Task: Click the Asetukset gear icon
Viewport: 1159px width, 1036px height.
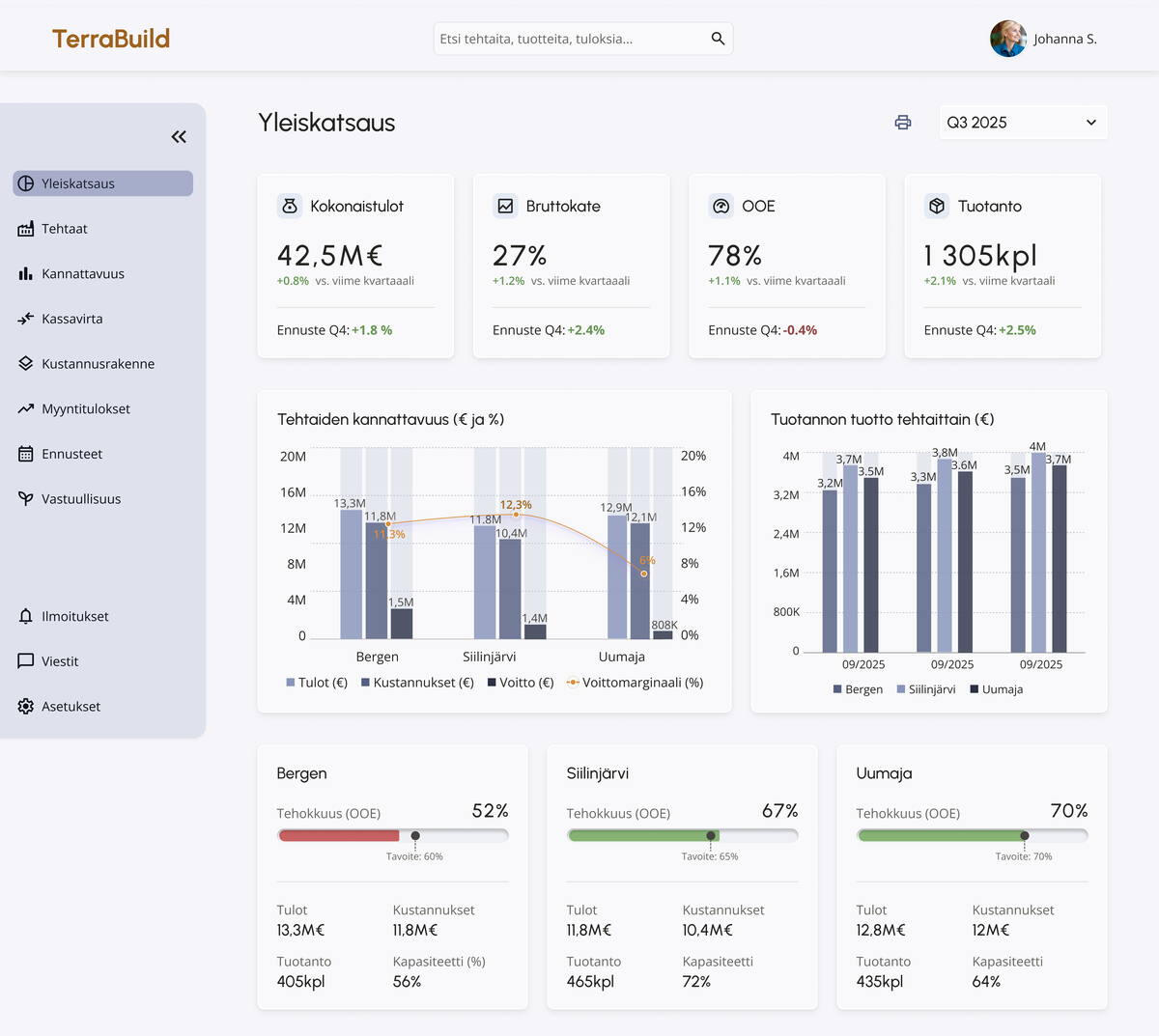Action: [26, 707]
